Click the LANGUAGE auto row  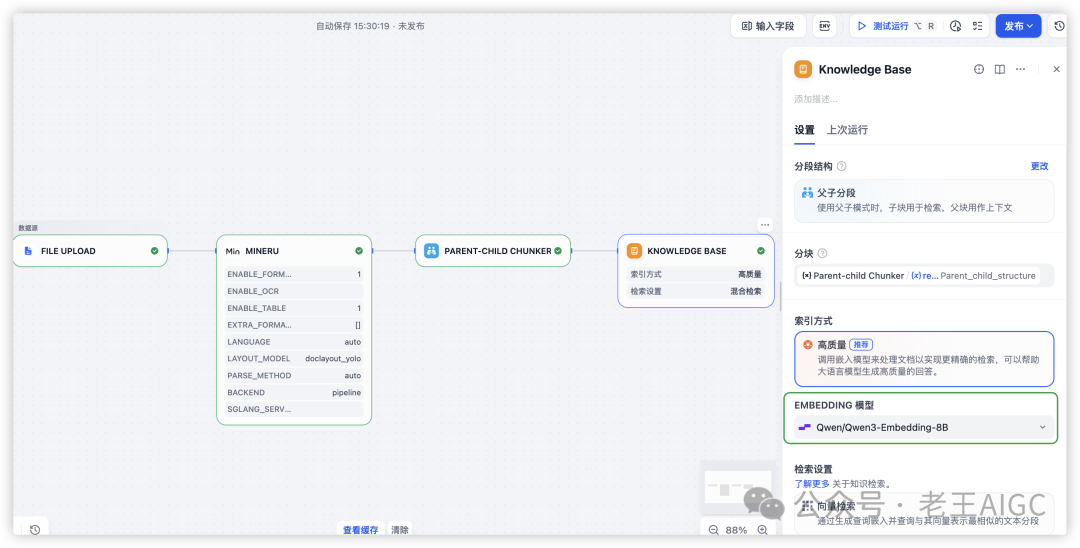point(294,342)
